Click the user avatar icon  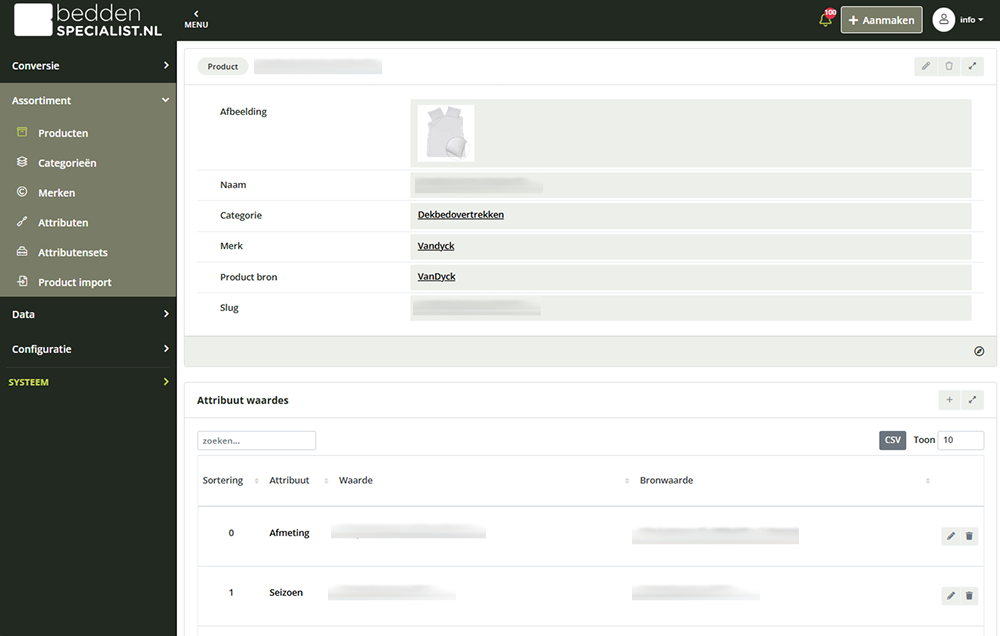click(943, 20)
